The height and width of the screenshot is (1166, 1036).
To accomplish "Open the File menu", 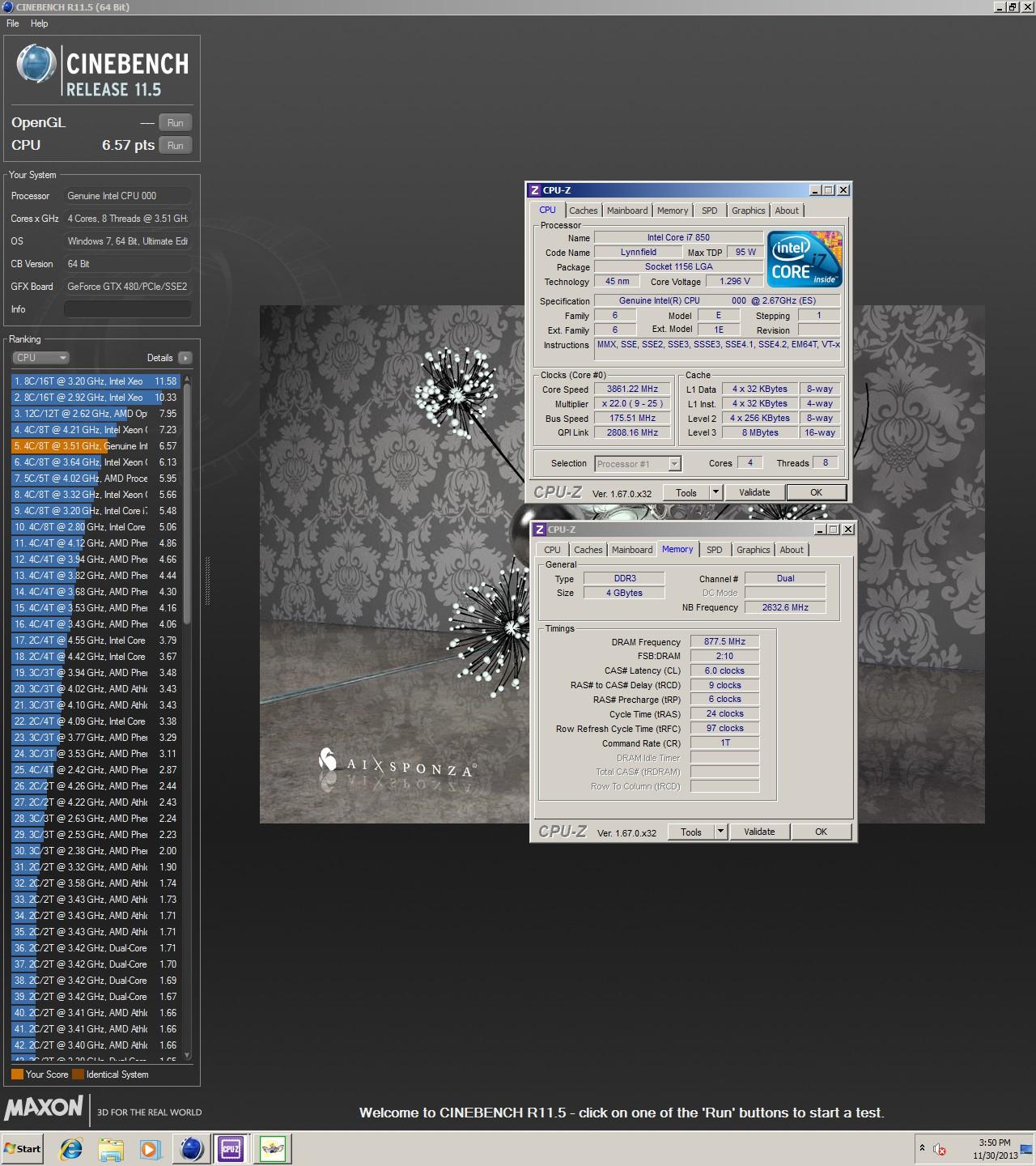I will [x=13, y=23].
